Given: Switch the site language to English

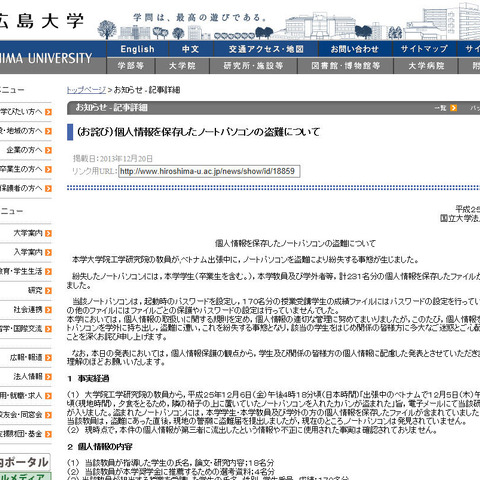Looking at the screenshot, I should [x=137, y=49].
